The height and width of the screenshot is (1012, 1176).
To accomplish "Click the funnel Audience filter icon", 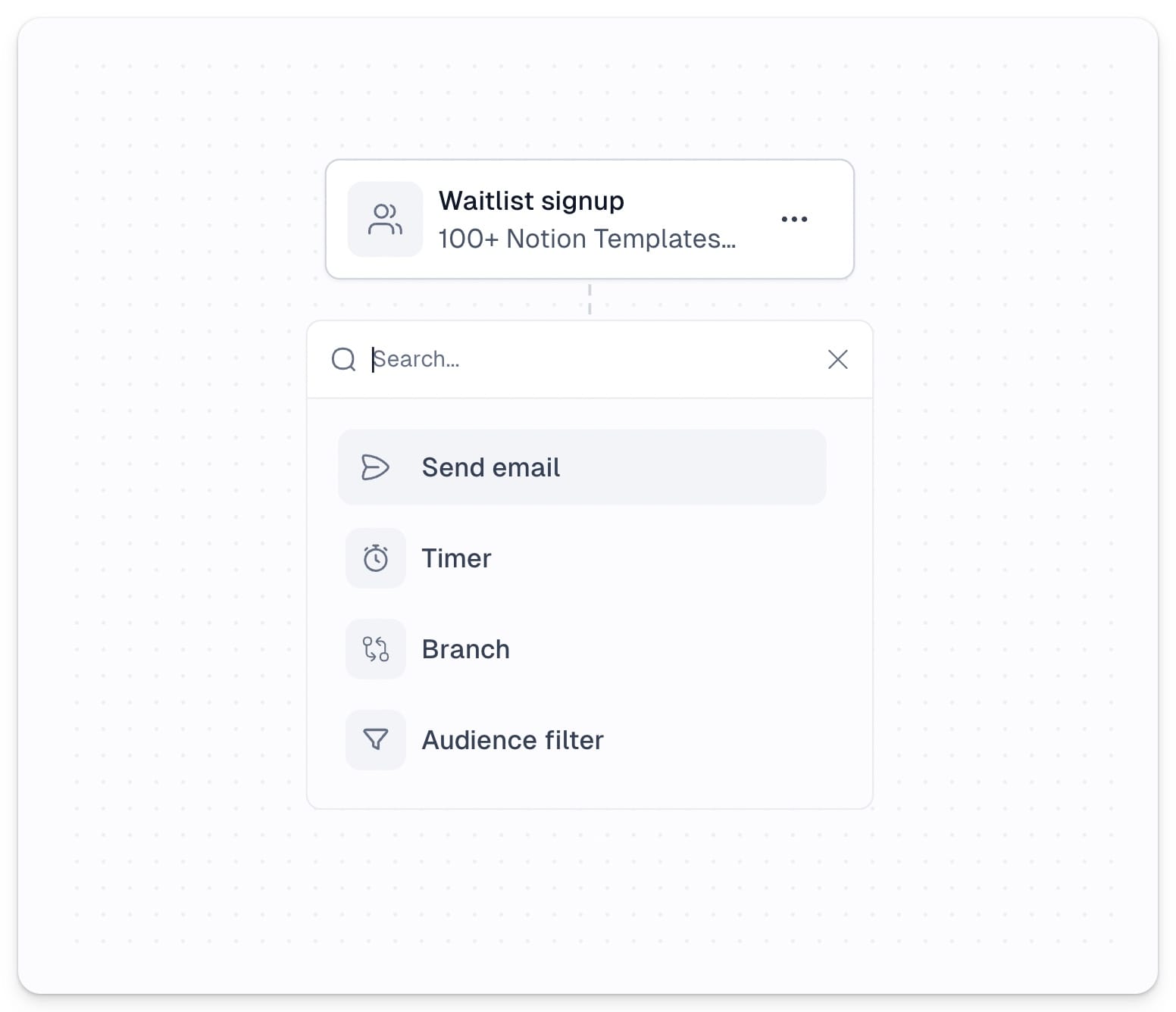I will tap(376, 740).
